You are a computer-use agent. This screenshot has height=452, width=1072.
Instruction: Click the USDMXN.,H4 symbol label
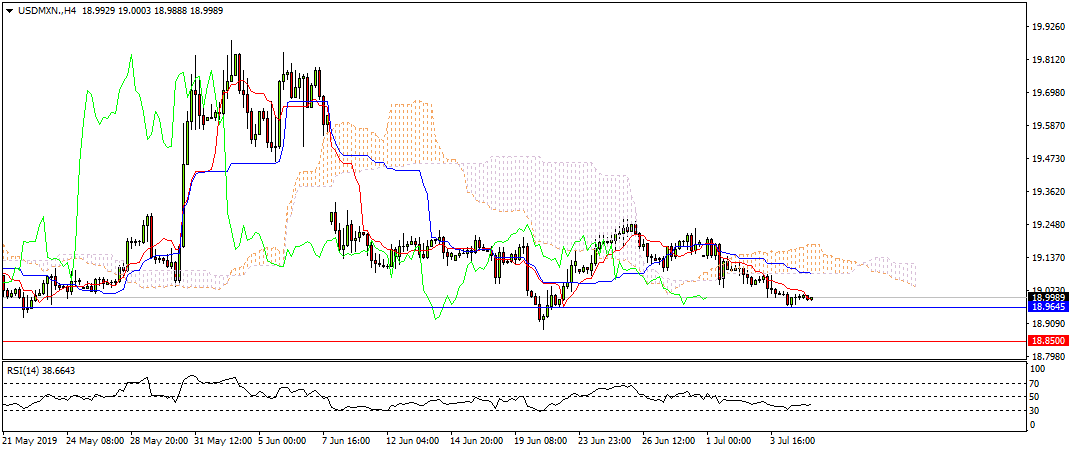pyautogui.click(x=44, y=8)
